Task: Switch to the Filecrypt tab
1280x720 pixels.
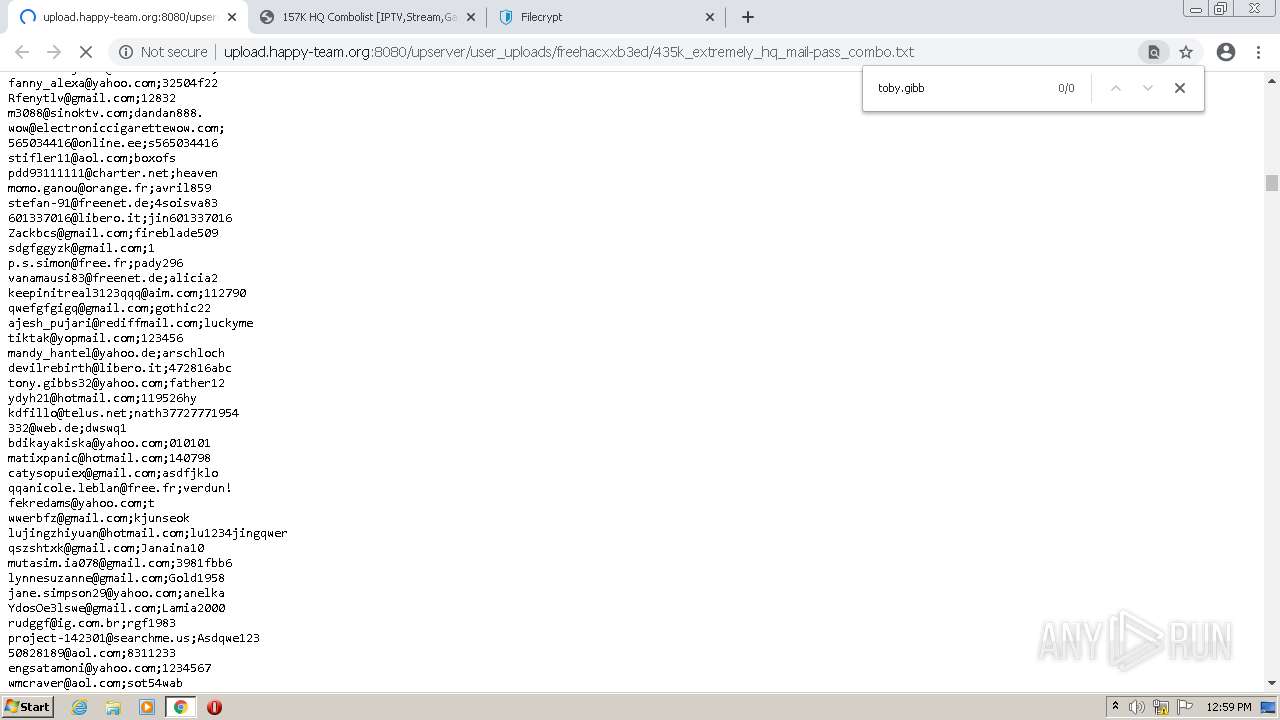Action: click(x=605, y=17)
